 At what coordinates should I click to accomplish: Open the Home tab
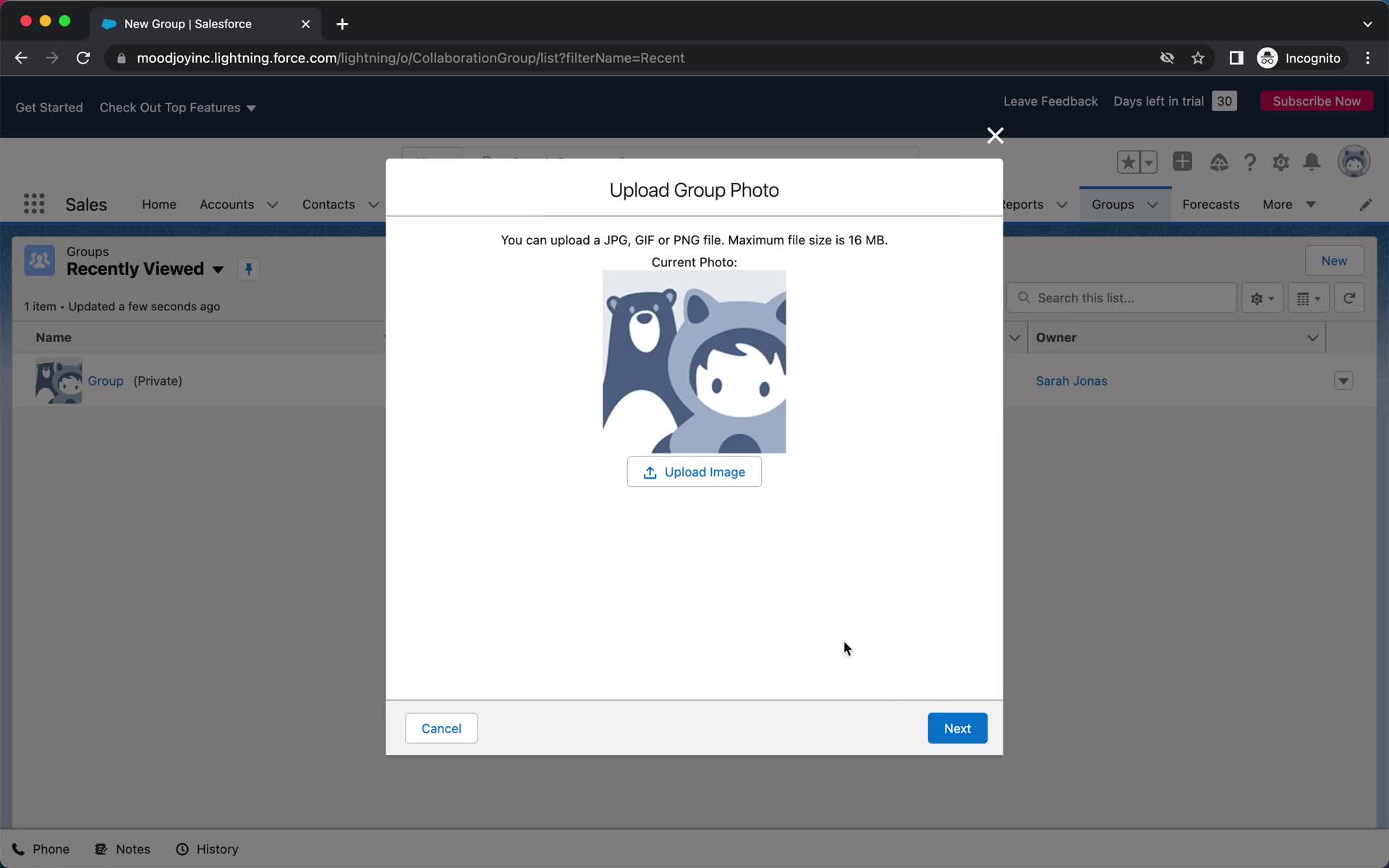pos(159,205)
